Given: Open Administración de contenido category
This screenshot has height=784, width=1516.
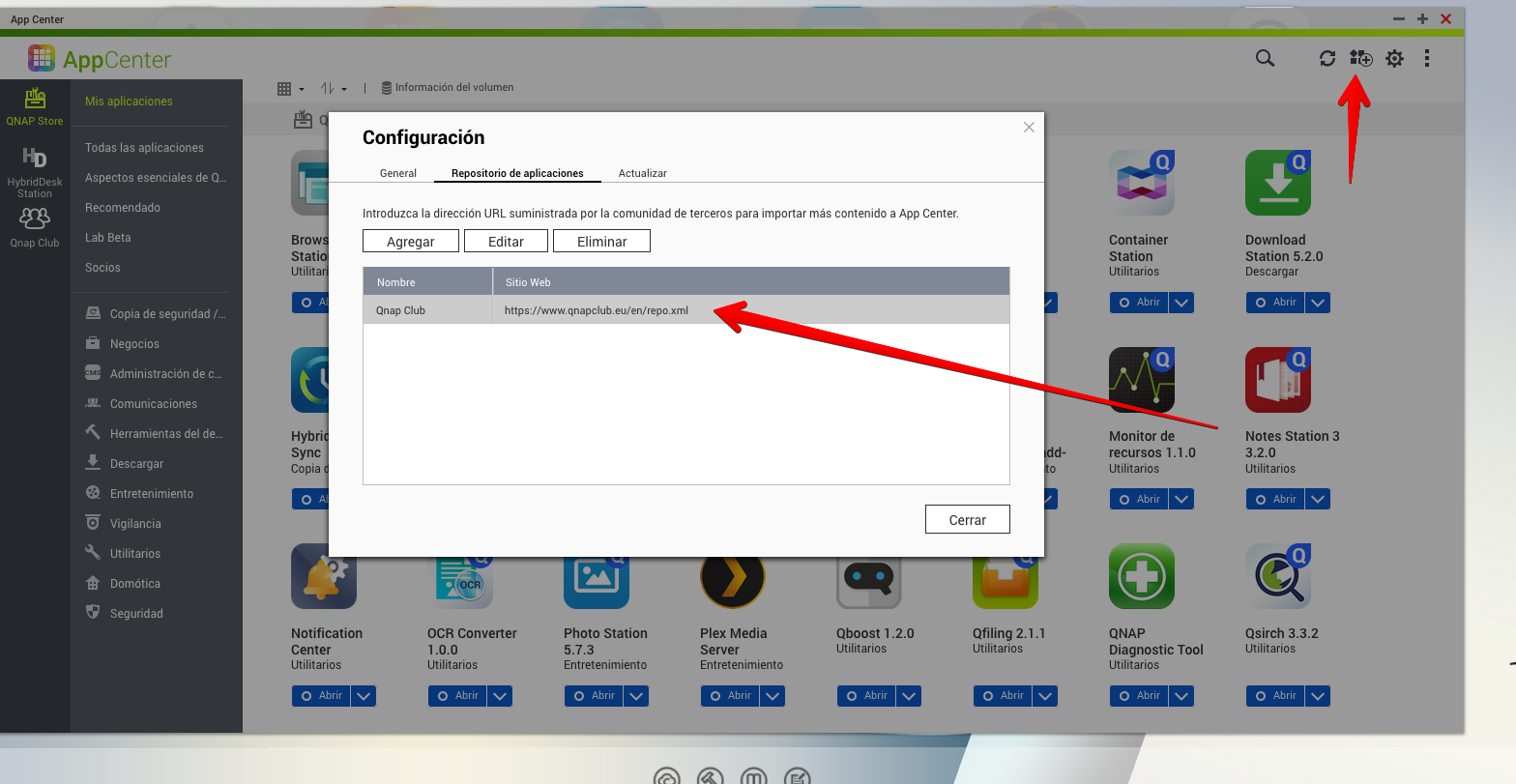Looking at the screenshot, I should (x=155, y=374).
